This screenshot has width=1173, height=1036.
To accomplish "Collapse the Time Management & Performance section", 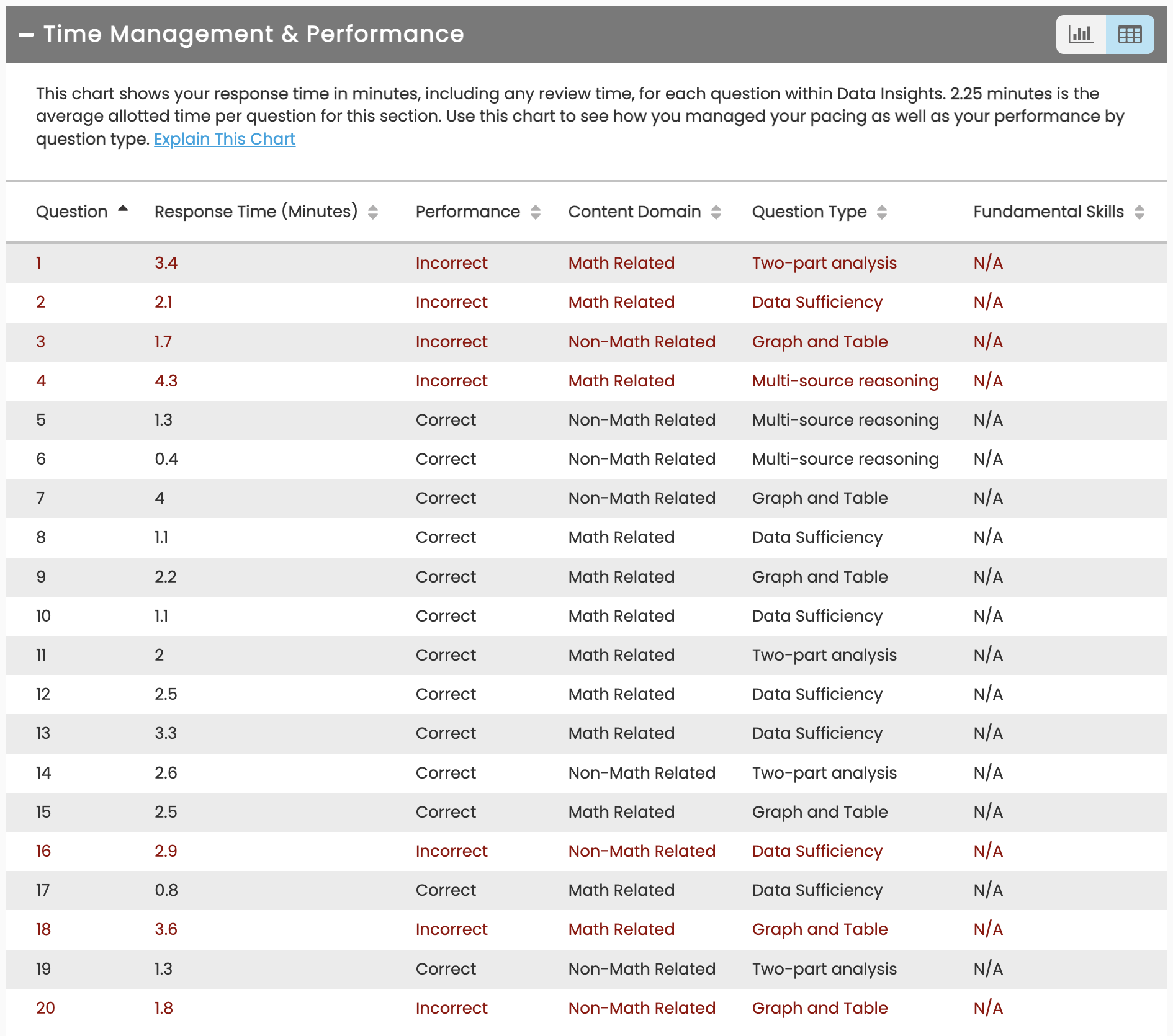I will tap(26, 35).
